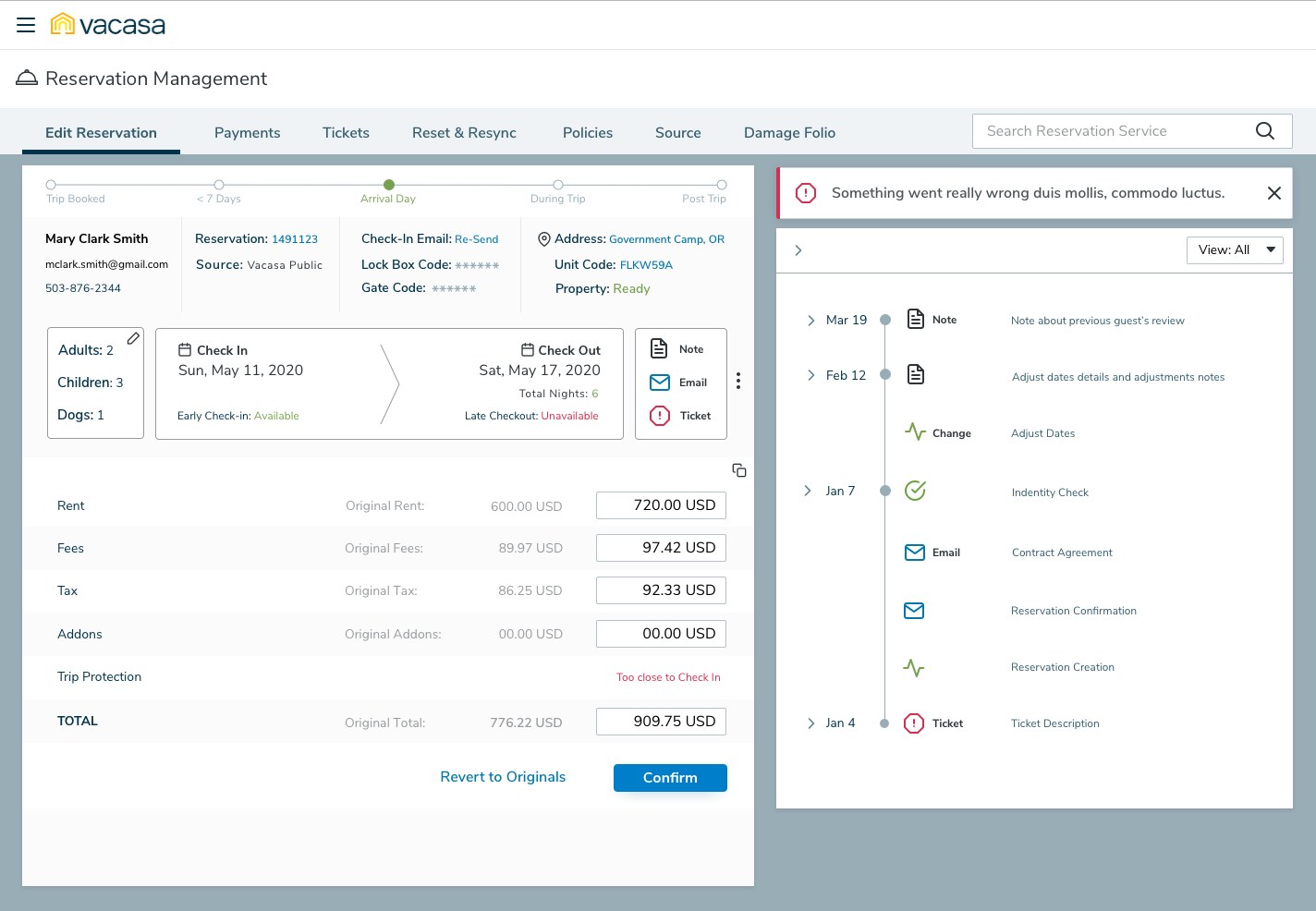Viewport: 1316px width, 911px height.
Task: Select the Trip Booked progress step
Action: pyautogui.click(x=51, y=185)
